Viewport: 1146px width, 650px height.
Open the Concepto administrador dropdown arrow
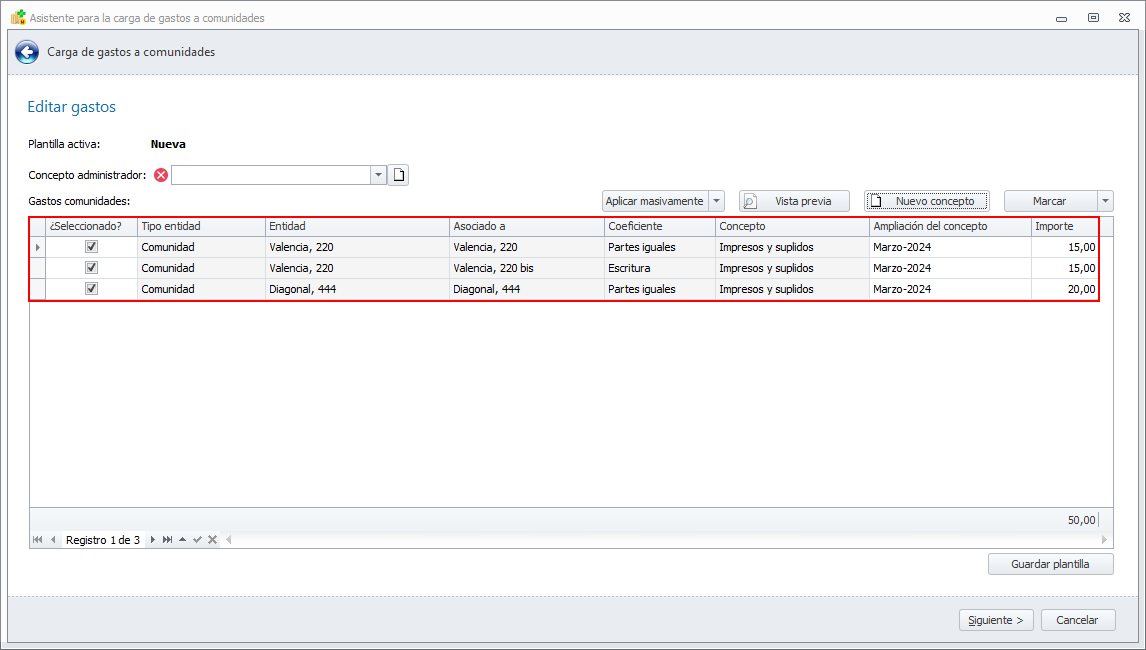pos(379,175)
